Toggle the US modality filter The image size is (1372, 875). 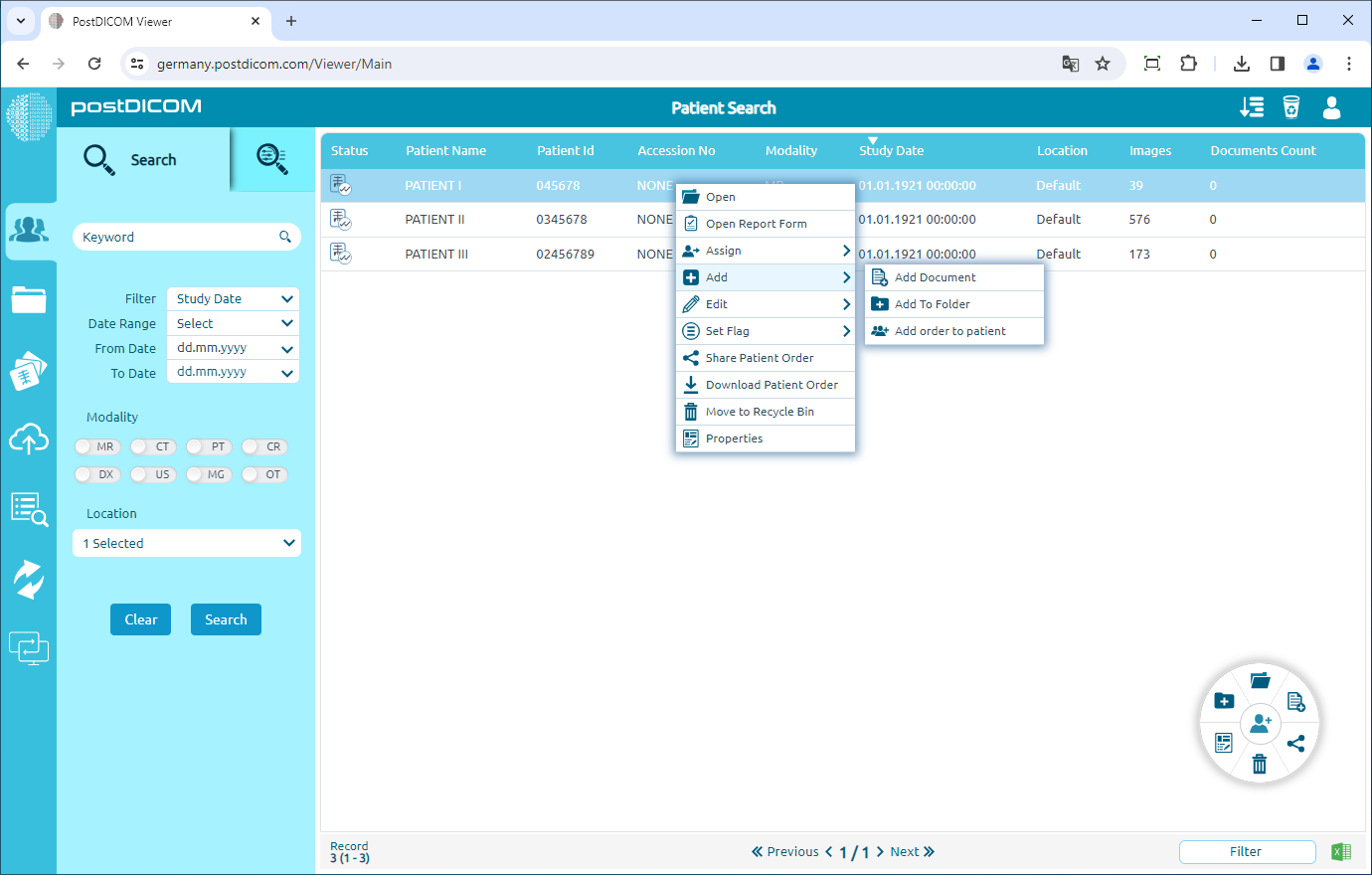(x=153, y=474)
